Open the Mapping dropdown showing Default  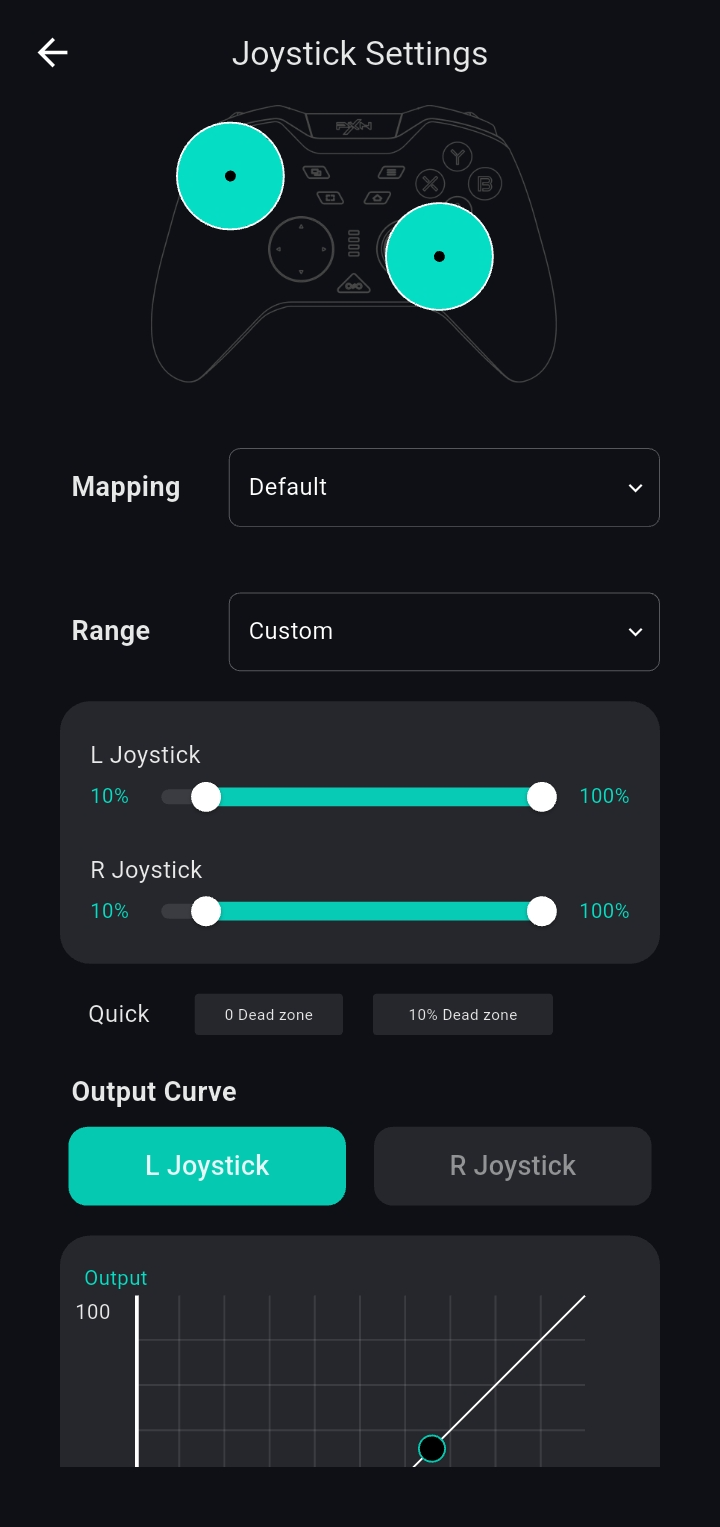coord(444,487)
